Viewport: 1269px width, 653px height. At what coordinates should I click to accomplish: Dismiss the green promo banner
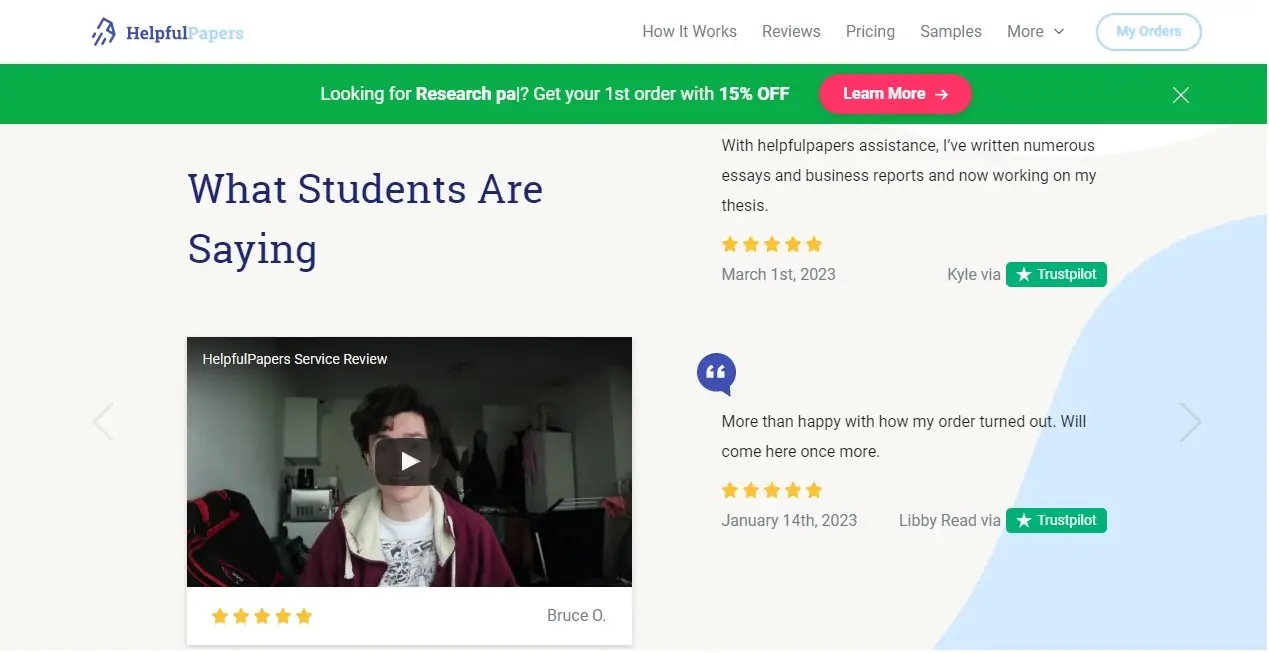pyautogui.click(x=1181, y=95)
